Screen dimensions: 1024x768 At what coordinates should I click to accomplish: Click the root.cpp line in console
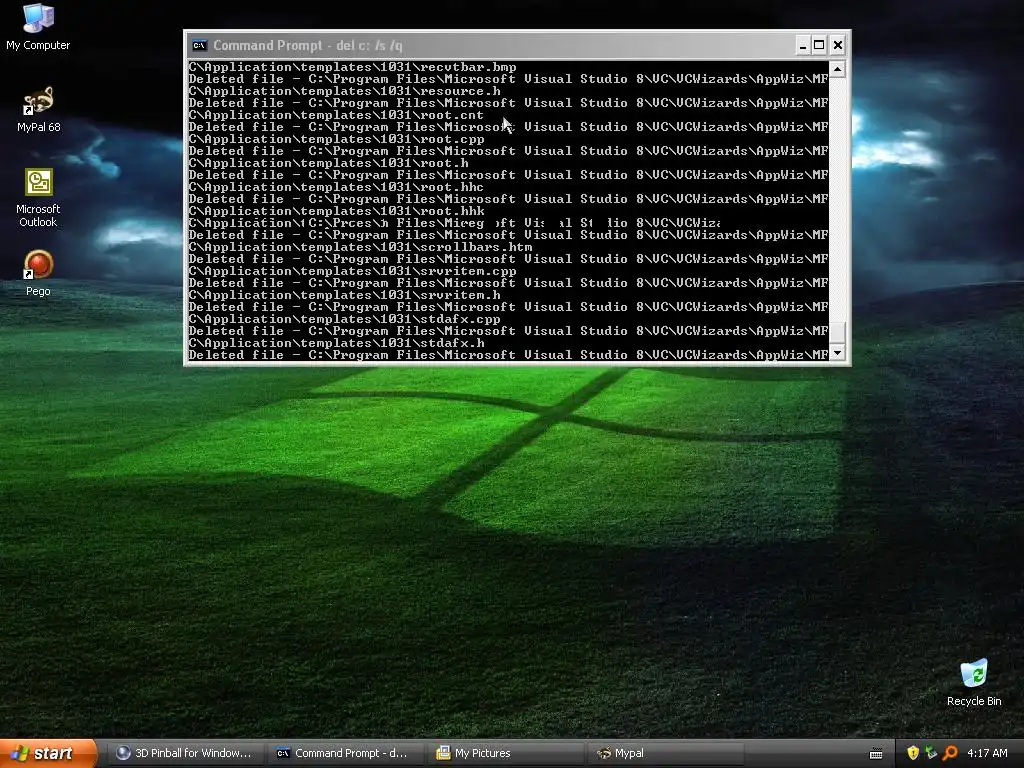[x=336, y=139]
